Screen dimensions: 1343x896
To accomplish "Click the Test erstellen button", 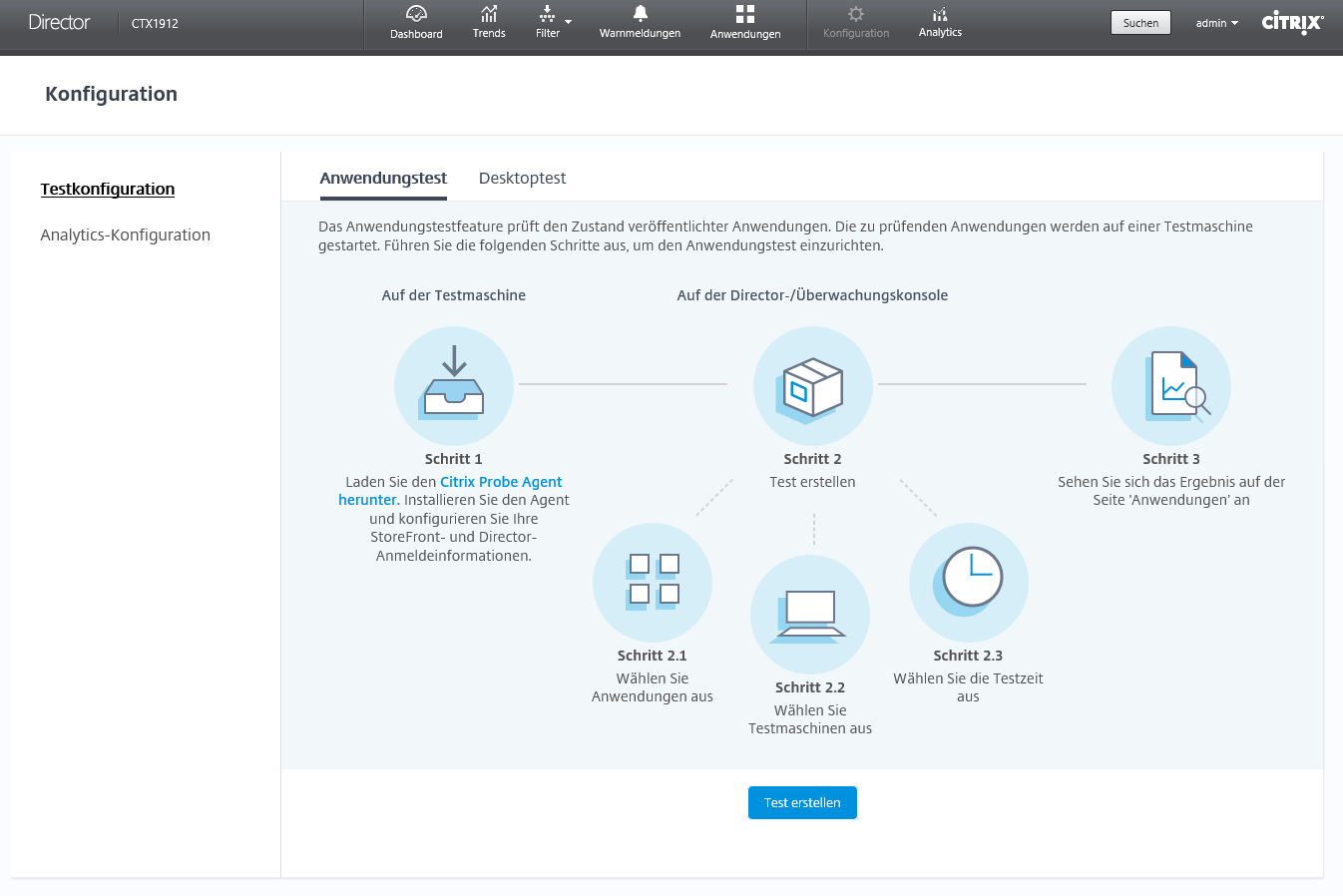I will tap(802, 802).
